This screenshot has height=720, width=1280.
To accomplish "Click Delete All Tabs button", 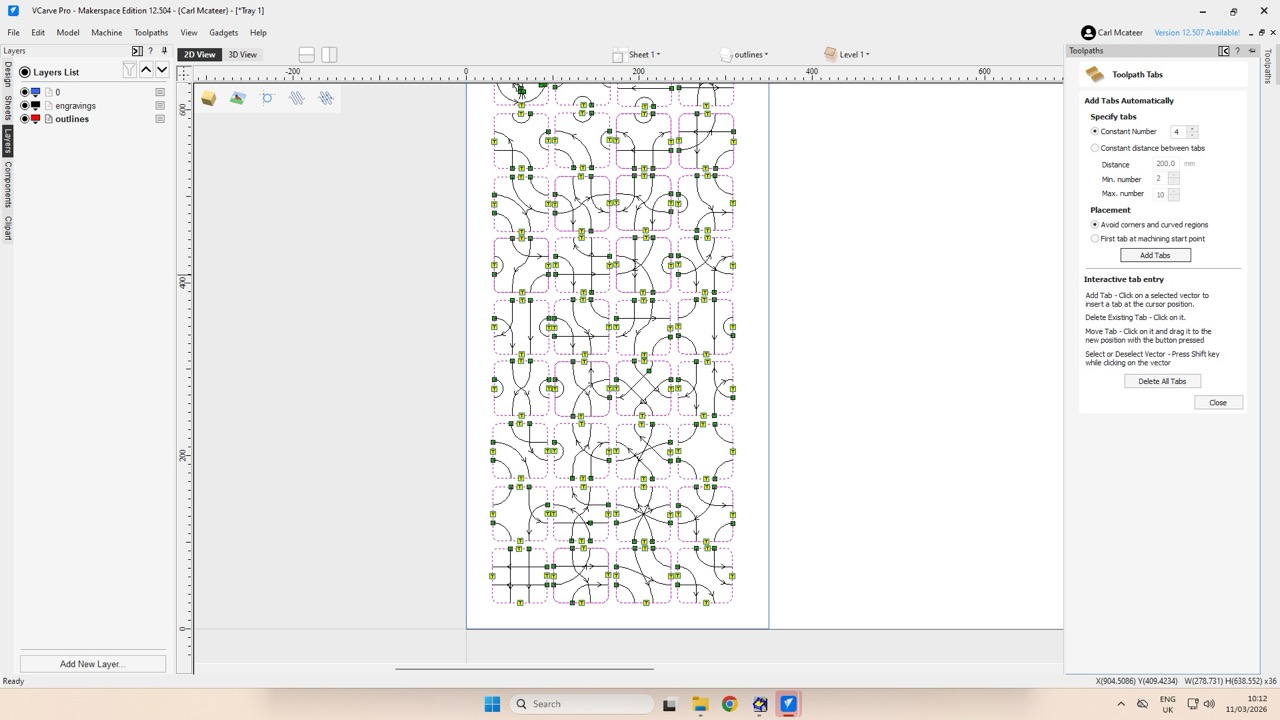I will tap(1162, 381).
